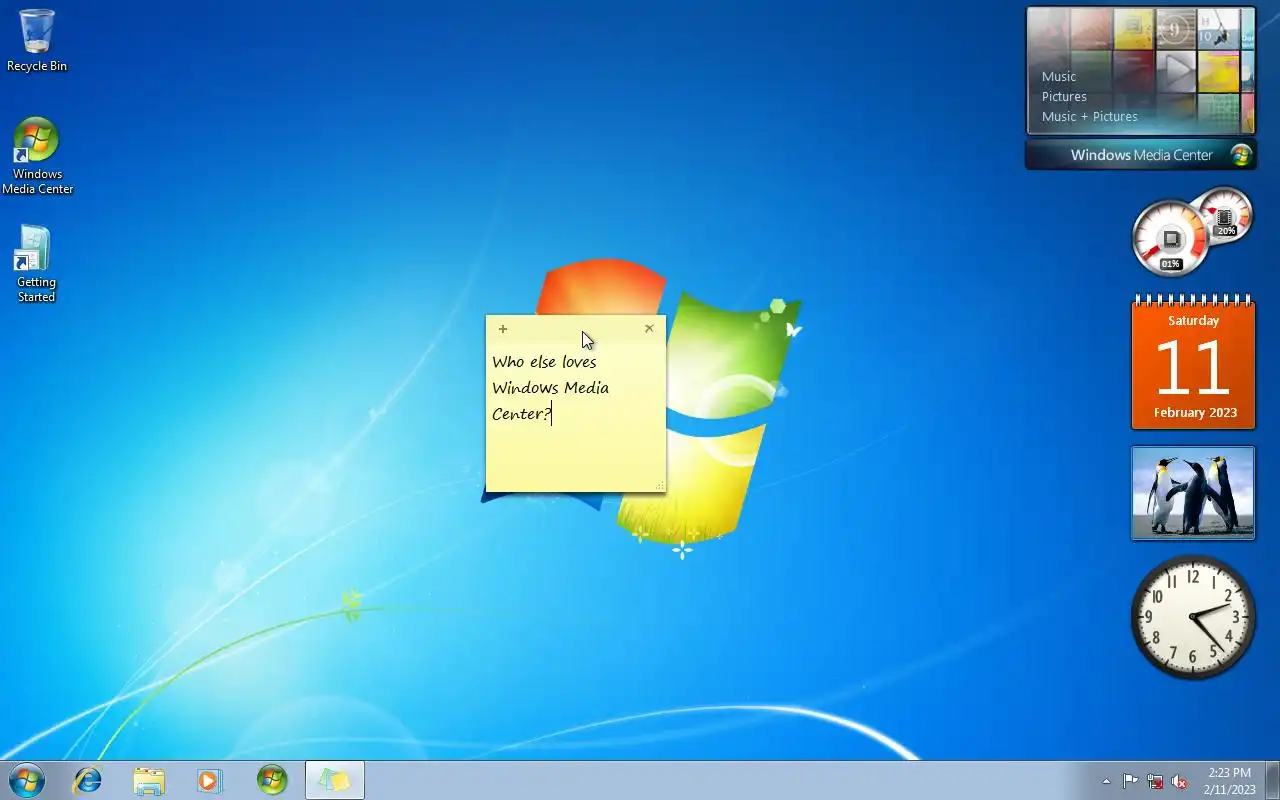Click the sticky note resize grip corner
Screen dimensions: 1280x800
[x=660, y=486]
